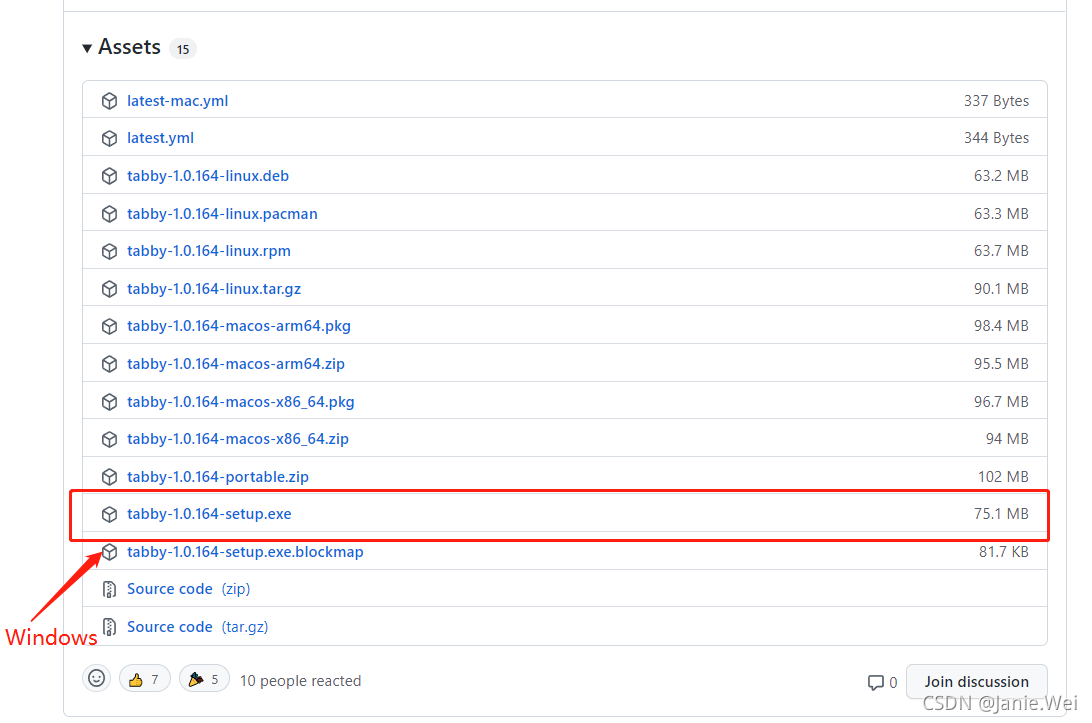Download tabby-1.0.164-linux.pacman

222,214
